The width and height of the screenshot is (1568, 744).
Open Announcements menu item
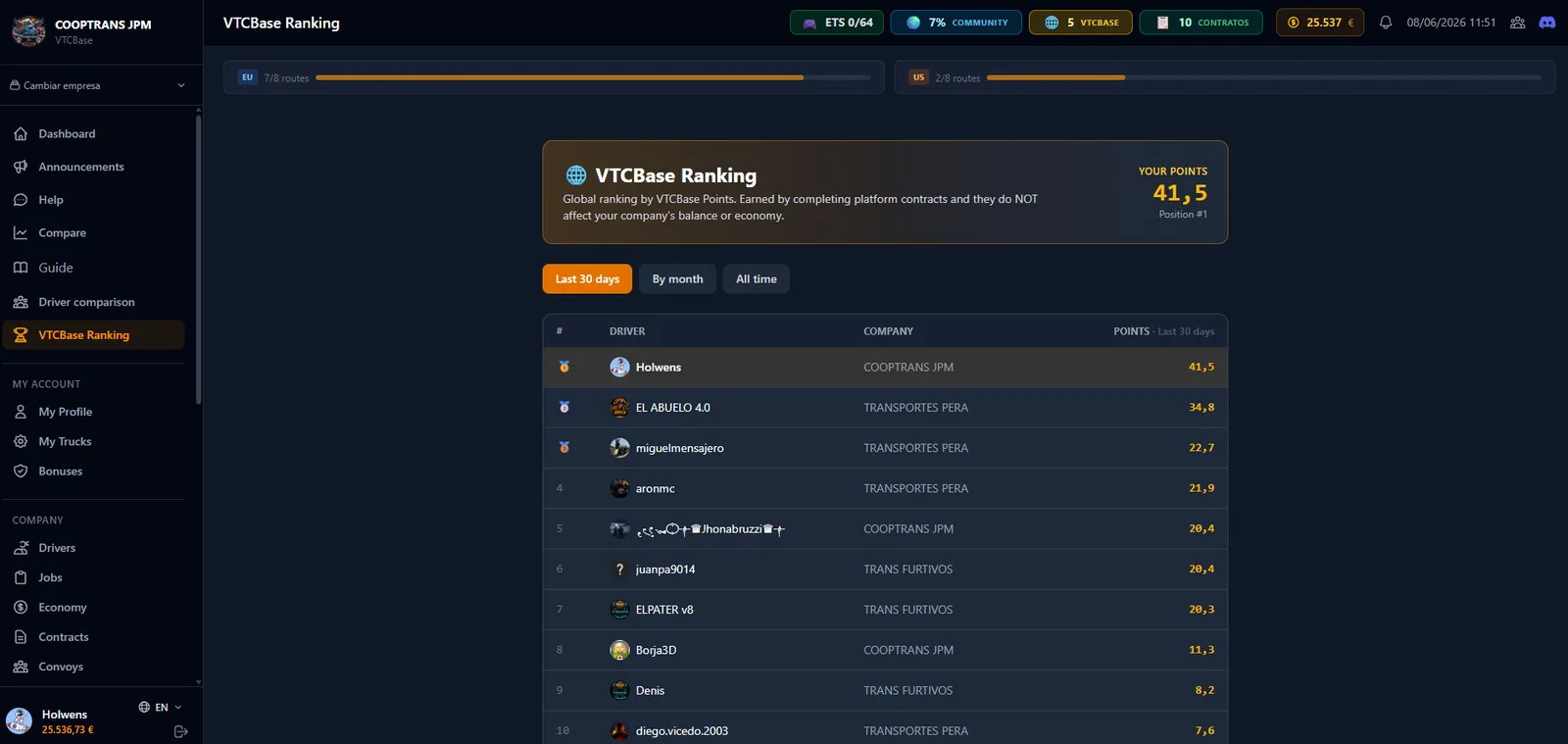coord(93,167)
